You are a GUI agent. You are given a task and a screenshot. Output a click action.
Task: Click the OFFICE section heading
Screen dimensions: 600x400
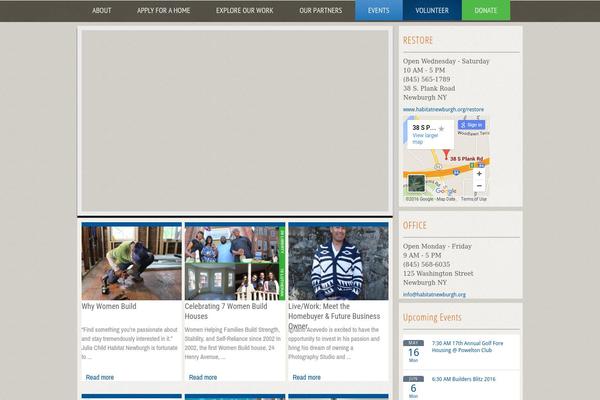414,225
